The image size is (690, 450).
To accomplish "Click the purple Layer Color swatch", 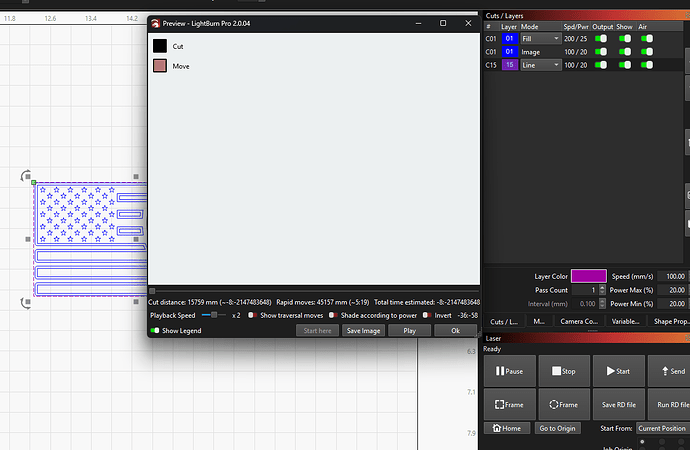I will point(588,276).
